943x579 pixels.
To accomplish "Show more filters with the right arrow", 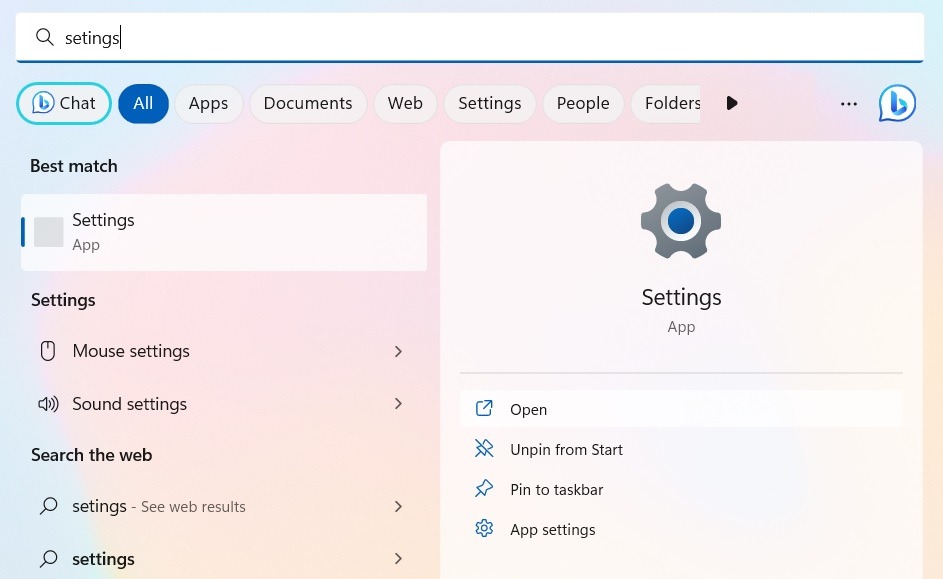I will click(x=732, y=103).
